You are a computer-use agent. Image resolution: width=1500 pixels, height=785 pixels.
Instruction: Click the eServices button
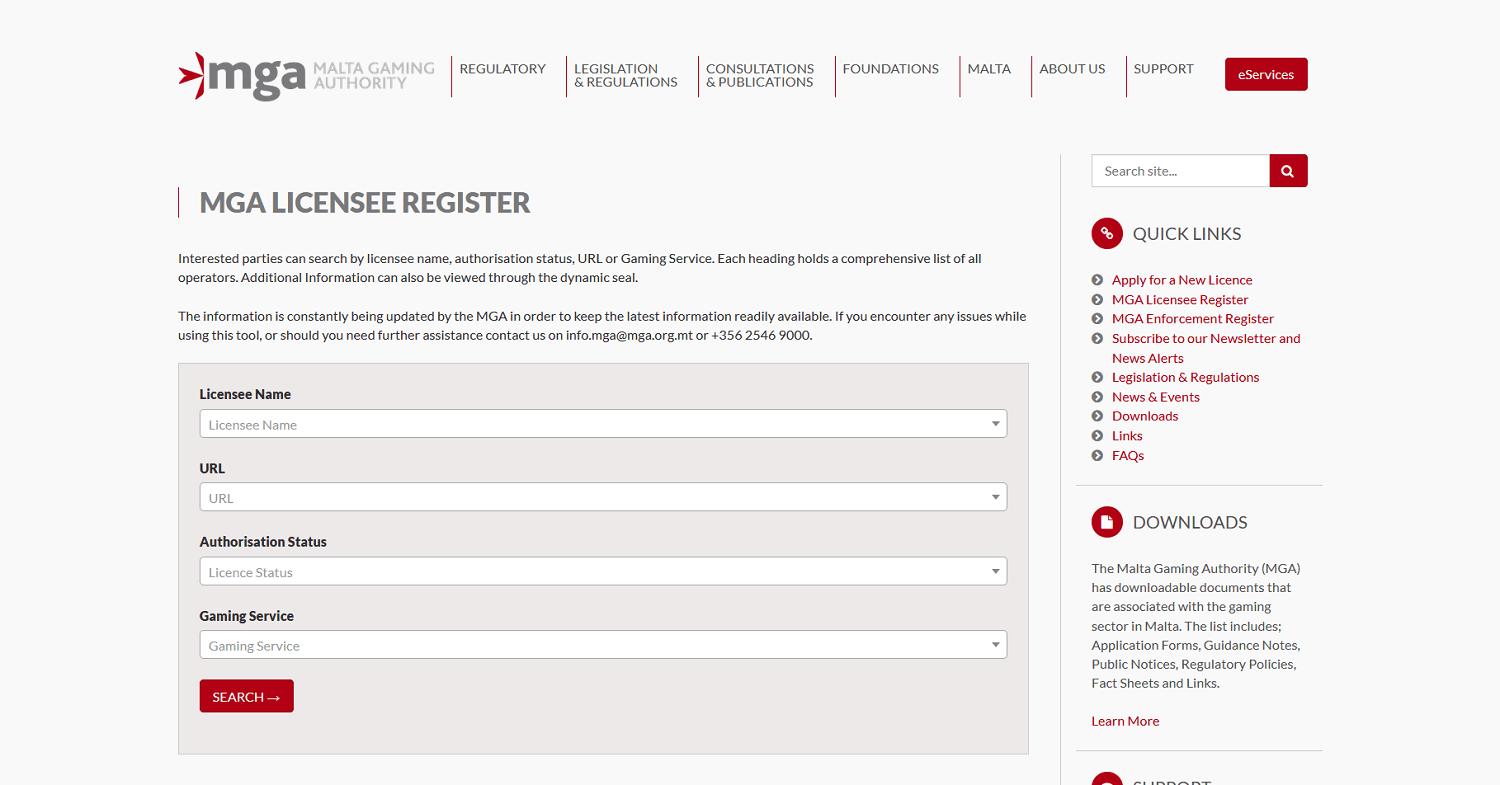pyautogui.click(x=1266, y=74)
